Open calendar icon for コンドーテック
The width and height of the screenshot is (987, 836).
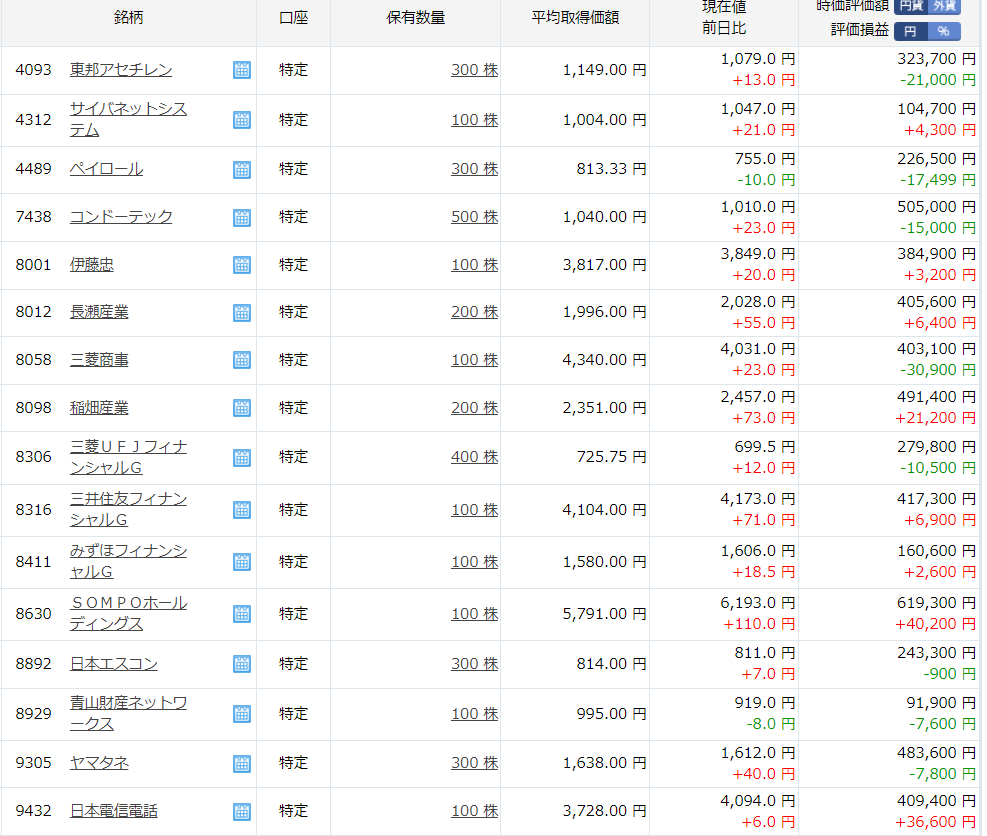coord(242,217)
